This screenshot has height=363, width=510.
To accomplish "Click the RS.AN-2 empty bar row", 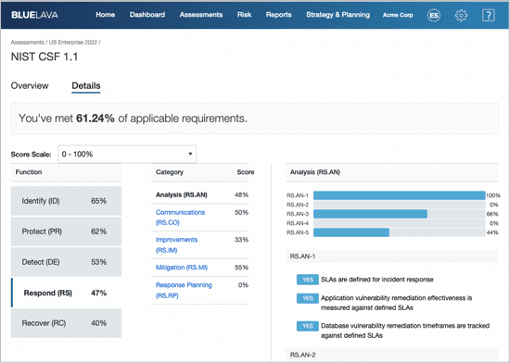I will pos(399,205).
